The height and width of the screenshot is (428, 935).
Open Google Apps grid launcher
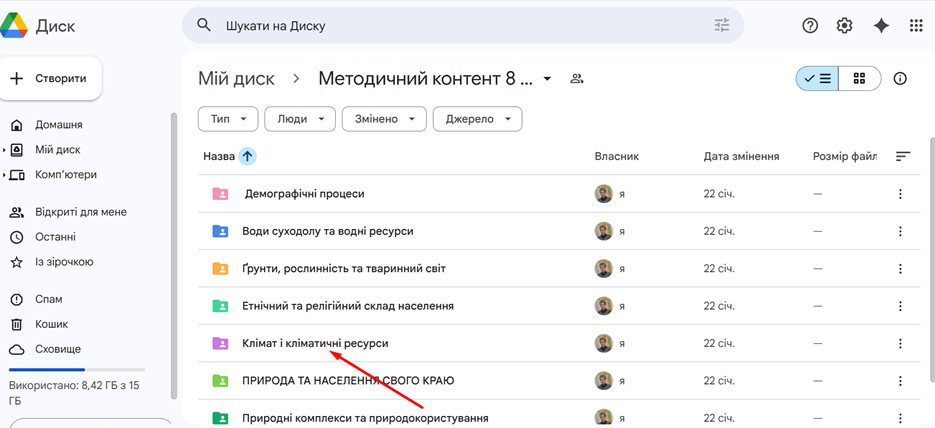coord(916,26)
